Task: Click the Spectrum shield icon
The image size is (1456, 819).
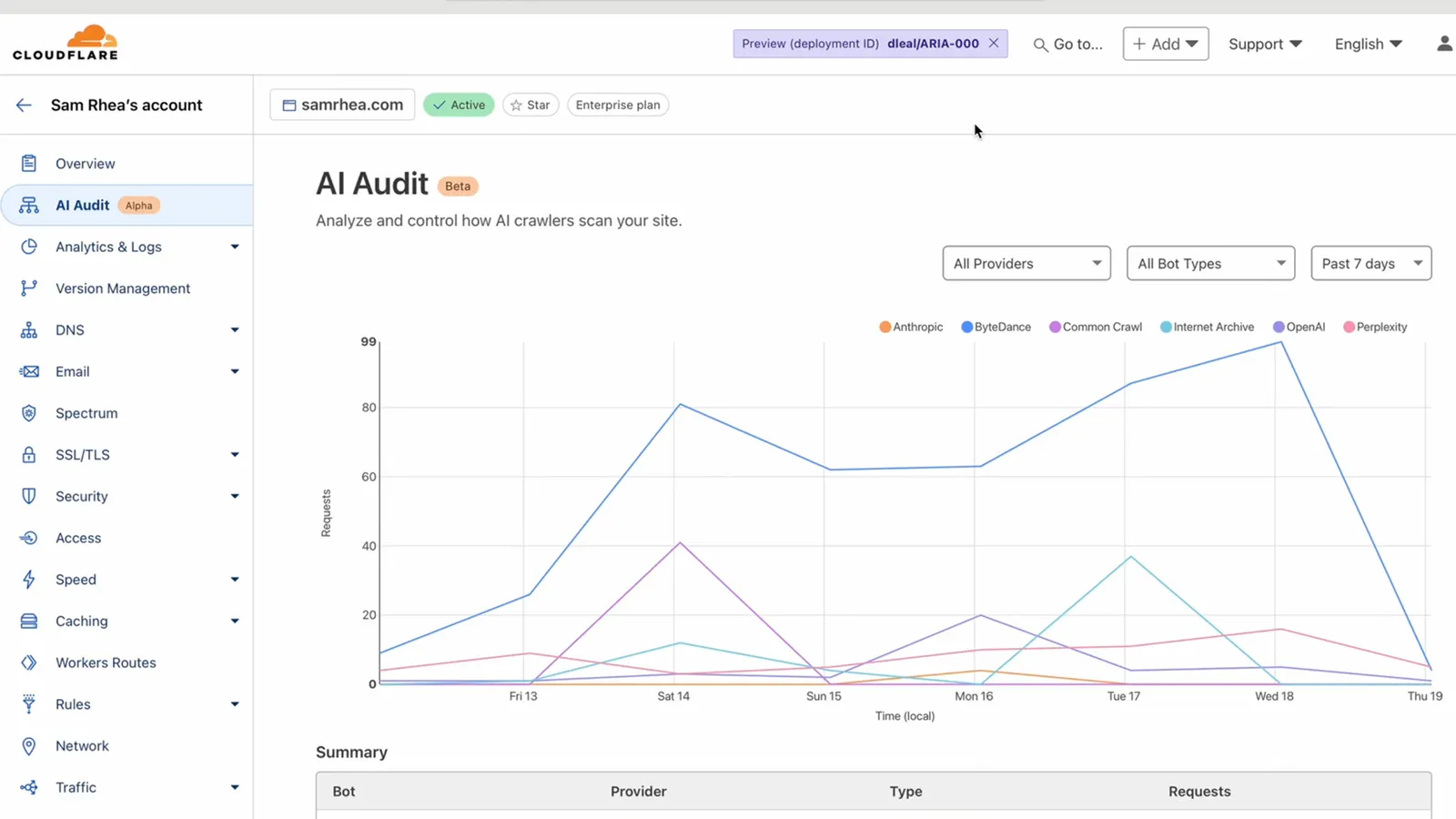Action: coord(29,413)
